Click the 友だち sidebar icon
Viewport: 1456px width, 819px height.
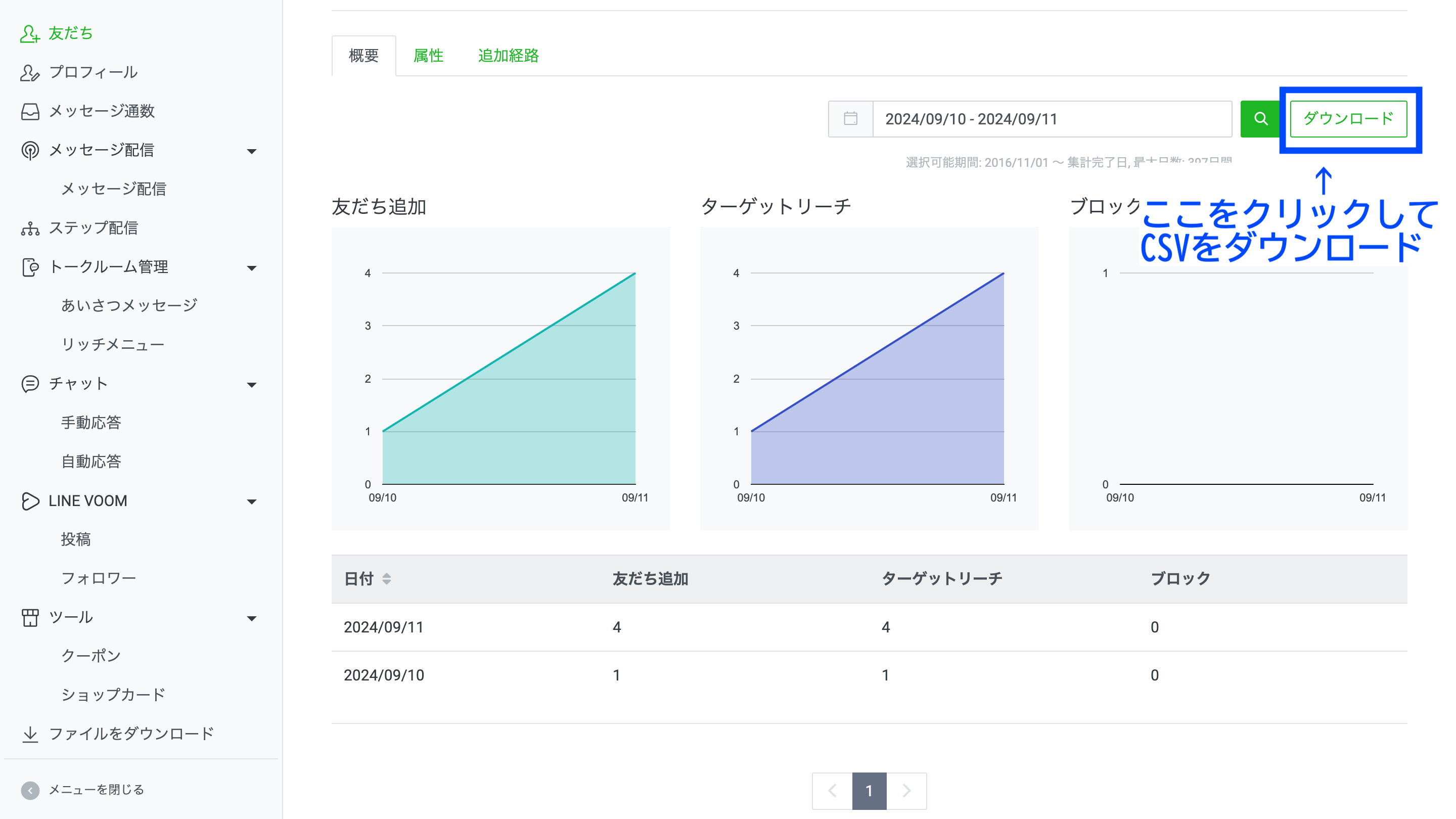tap(29, 33)
